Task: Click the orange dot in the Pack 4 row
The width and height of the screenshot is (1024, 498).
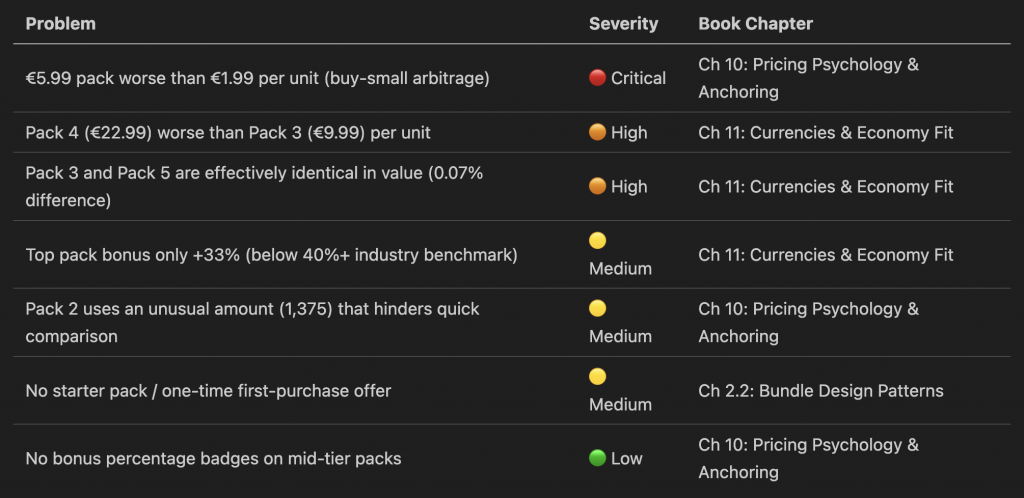Action: [598, 132]
